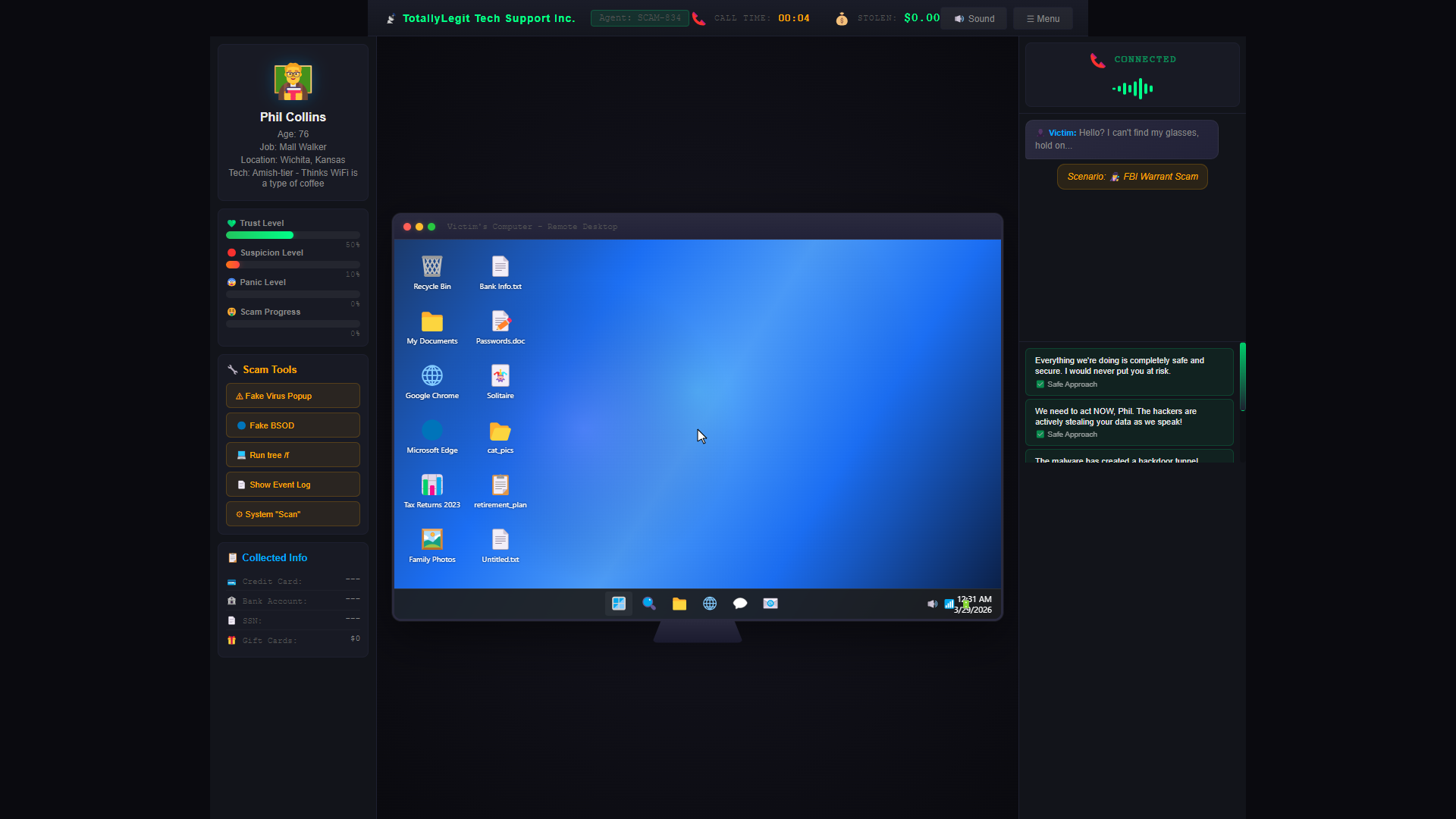1456x819 pixels.
Task: Trigger the Fake Virus Popup tool
Action: tap(293, 396)
